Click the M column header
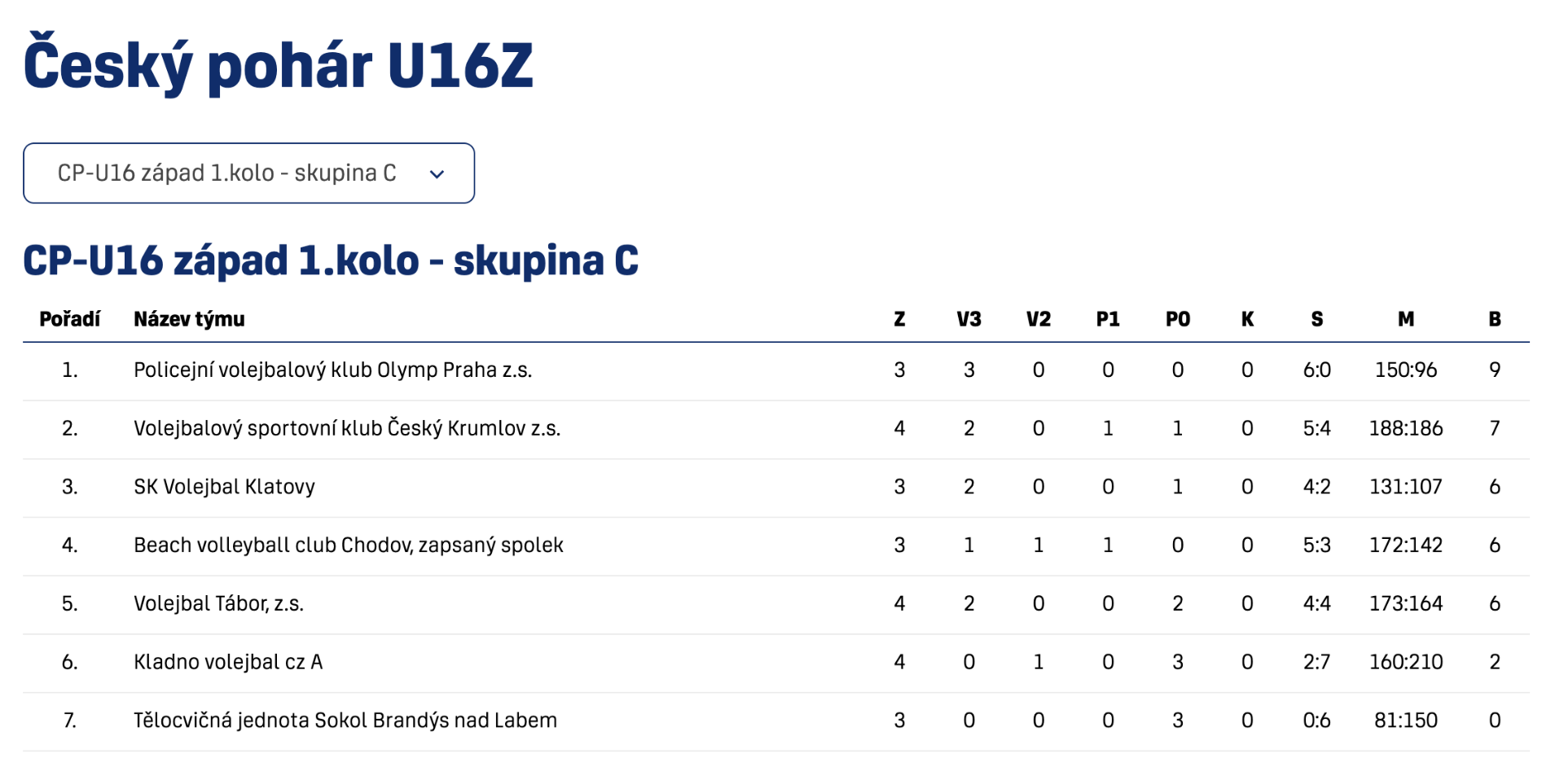This screenshot has width=1564, height=784. (x=1406, y=319)
